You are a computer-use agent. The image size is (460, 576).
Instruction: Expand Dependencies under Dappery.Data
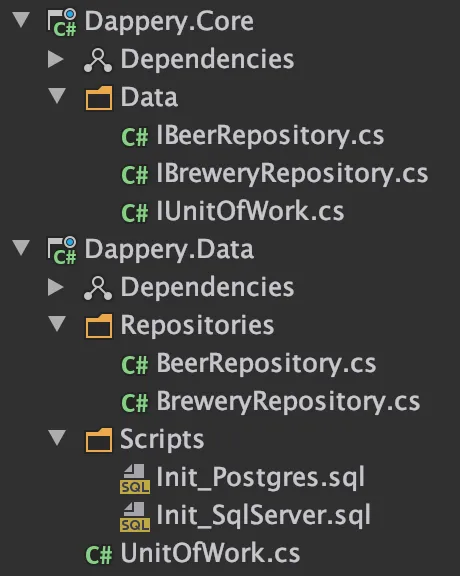pos(55,287)
